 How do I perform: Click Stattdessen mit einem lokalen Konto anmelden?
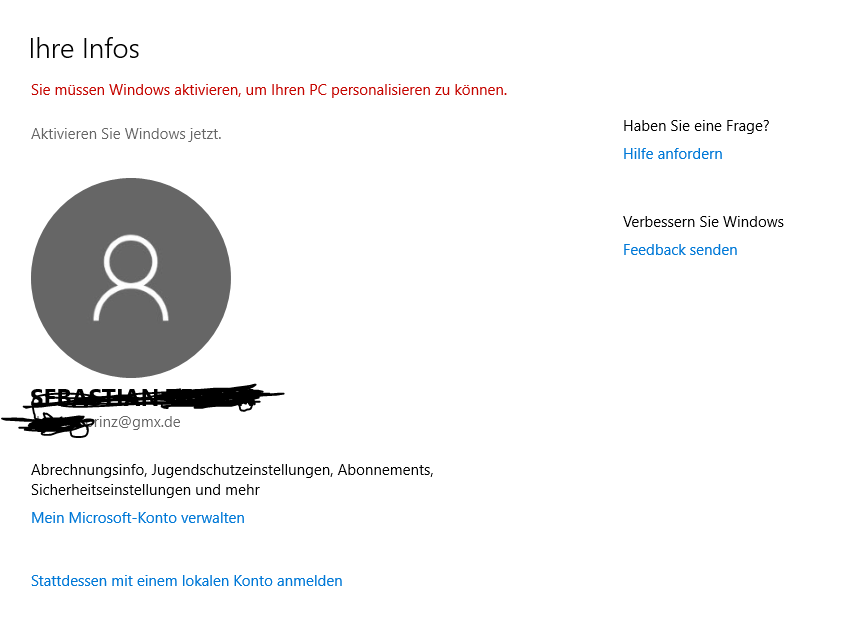[187, 581]
